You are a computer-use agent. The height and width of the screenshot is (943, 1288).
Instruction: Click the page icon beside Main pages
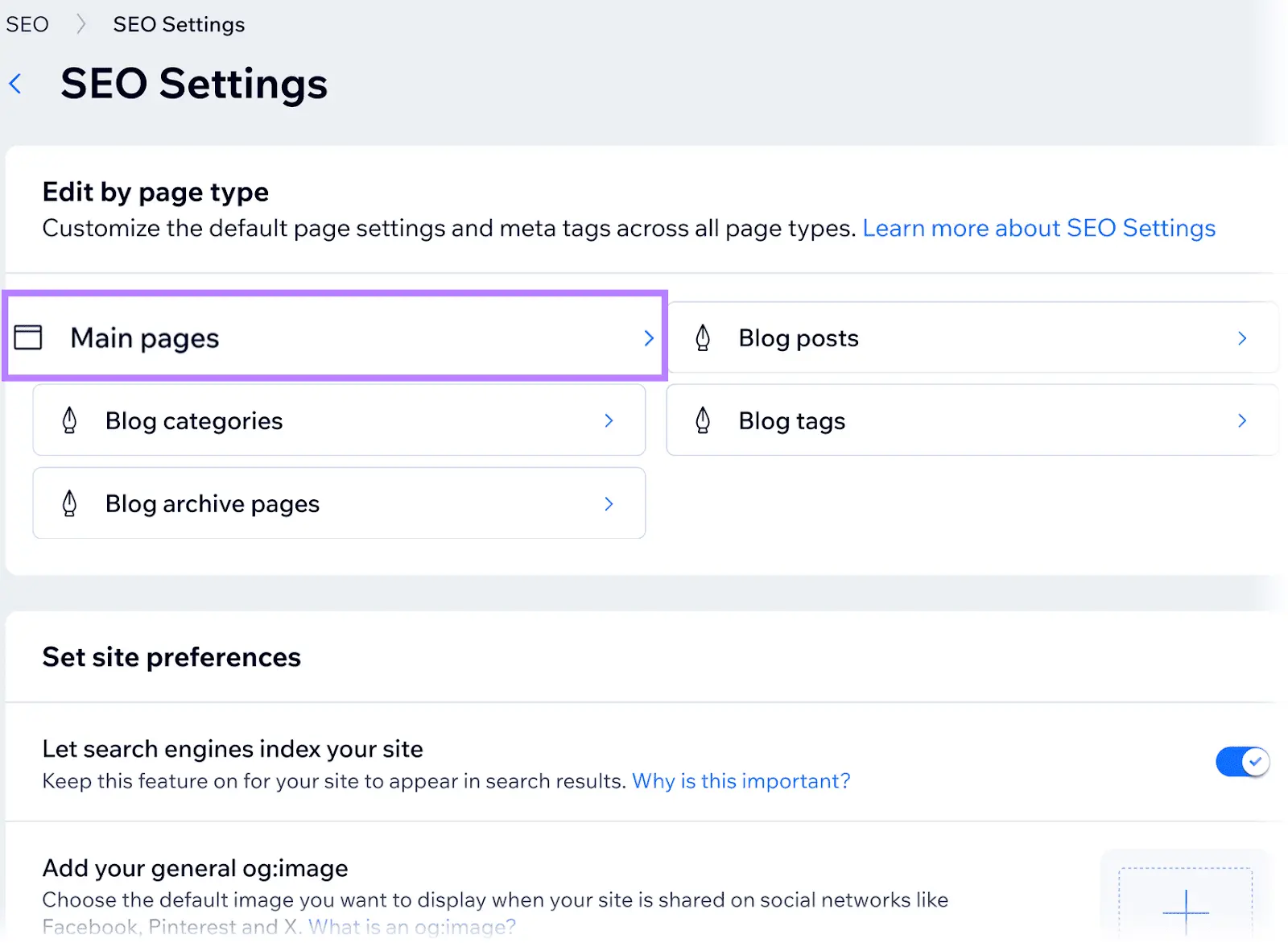coord(27,337)
